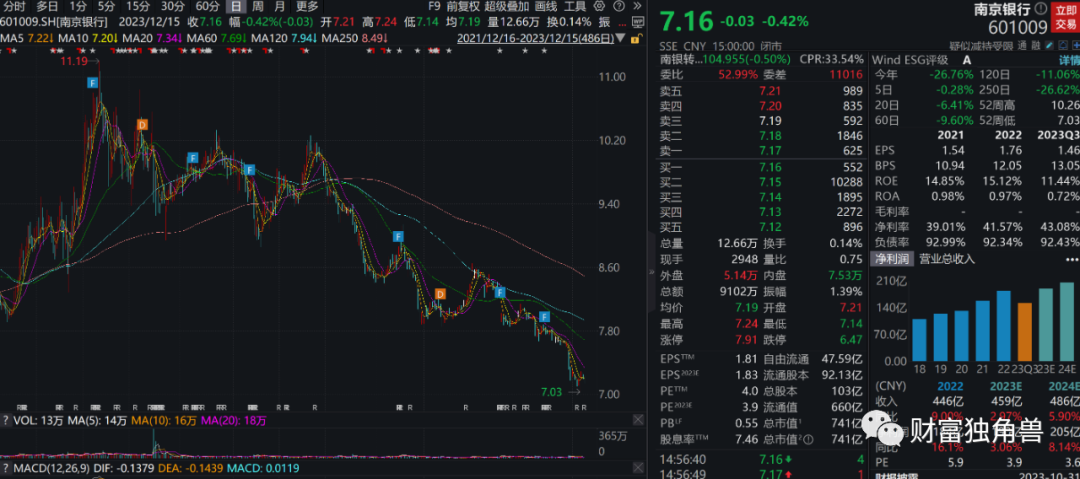
Task: Click the 卖五 7.21 order row
Action: 762,91
